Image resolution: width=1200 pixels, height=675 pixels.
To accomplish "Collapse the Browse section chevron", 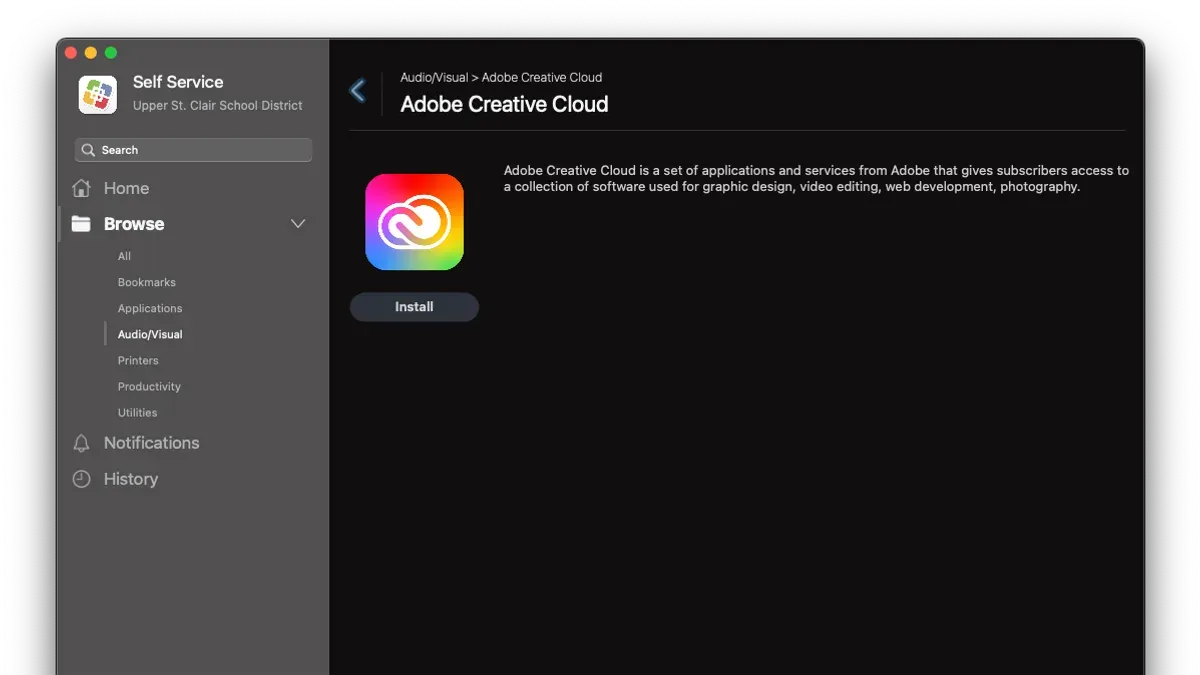I will click(x=298, y=224).
